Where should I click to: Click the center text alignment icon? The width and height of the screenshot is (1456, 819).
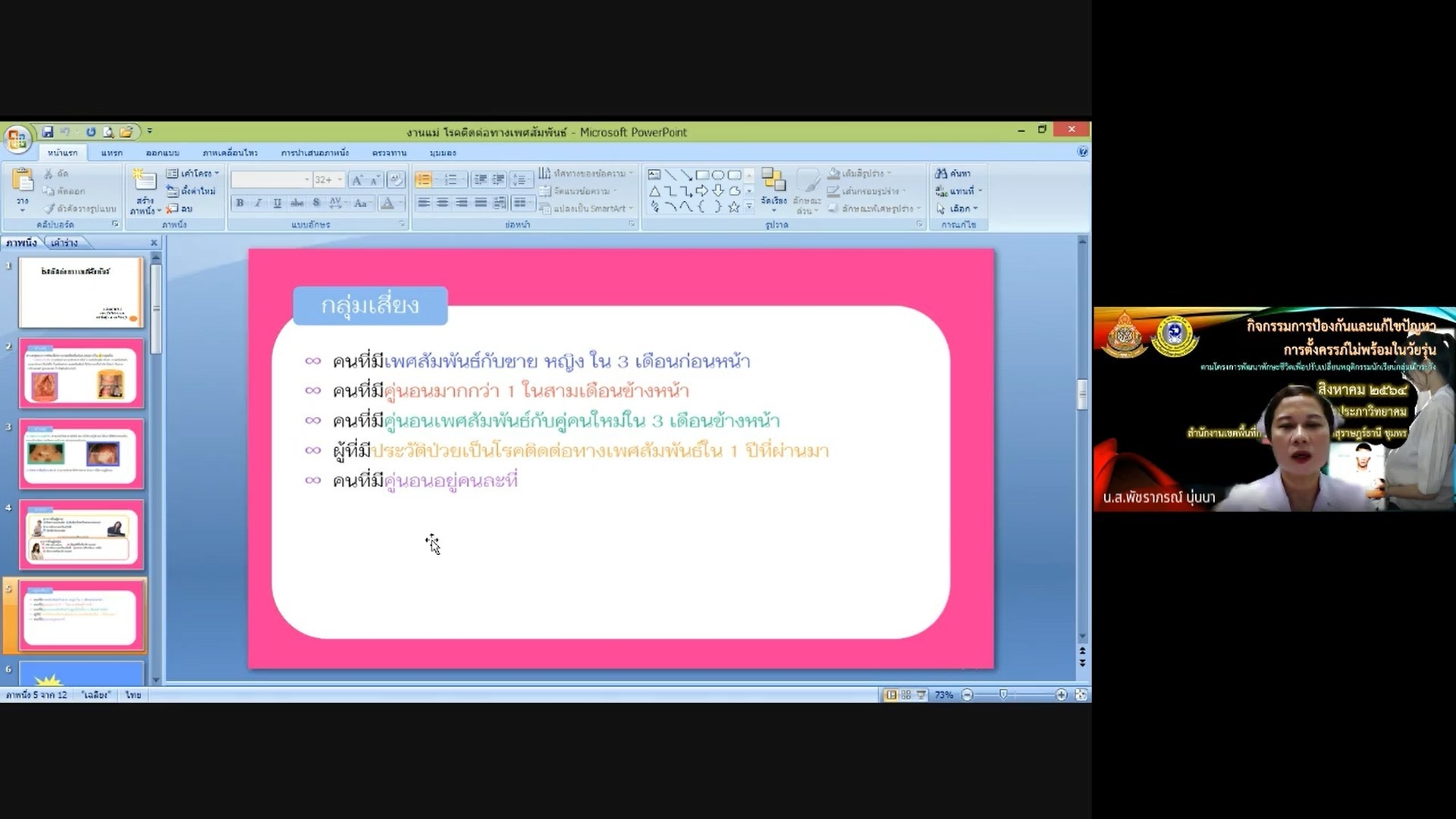[442, 202]
